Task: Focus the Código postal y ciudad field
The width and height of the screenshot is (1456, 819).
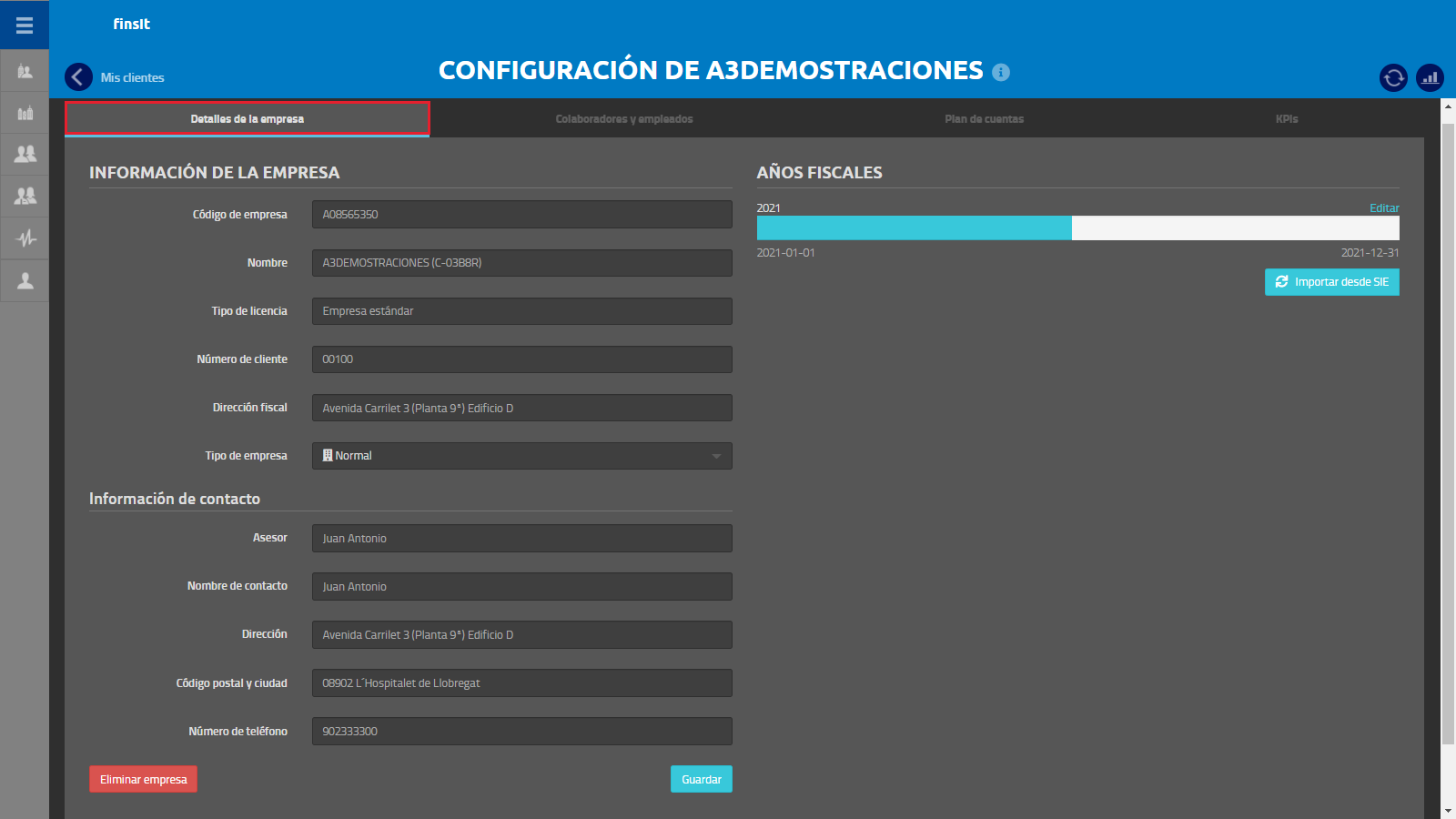Action: 522,683
